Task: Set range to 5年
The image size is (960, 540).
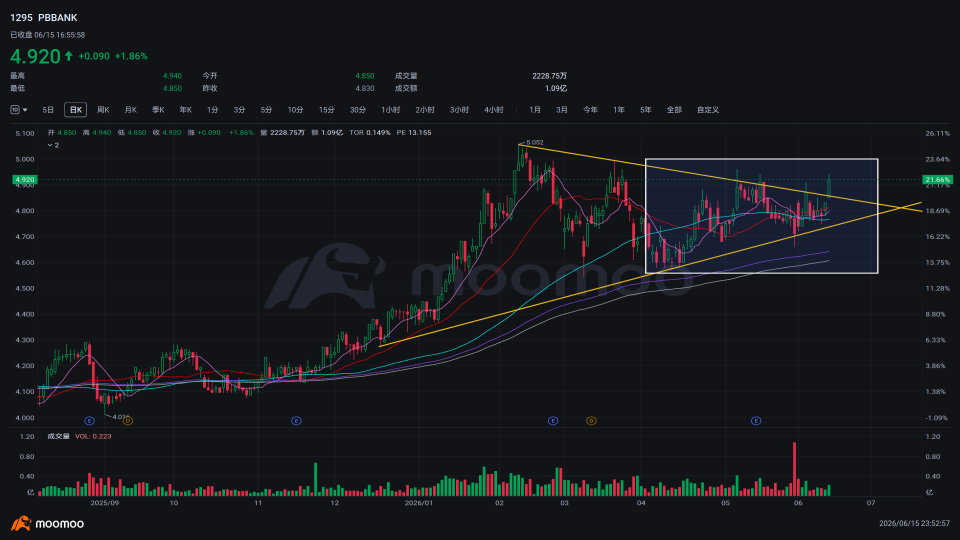Action: tap(645, 110)
